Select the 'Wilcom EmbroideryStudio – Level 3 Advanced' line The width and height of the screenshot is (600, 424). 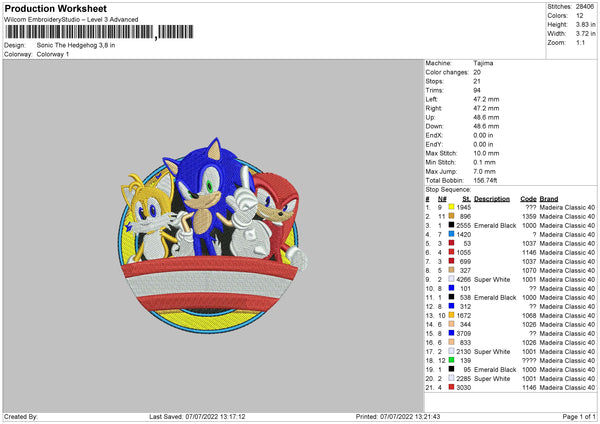point(71,20)
